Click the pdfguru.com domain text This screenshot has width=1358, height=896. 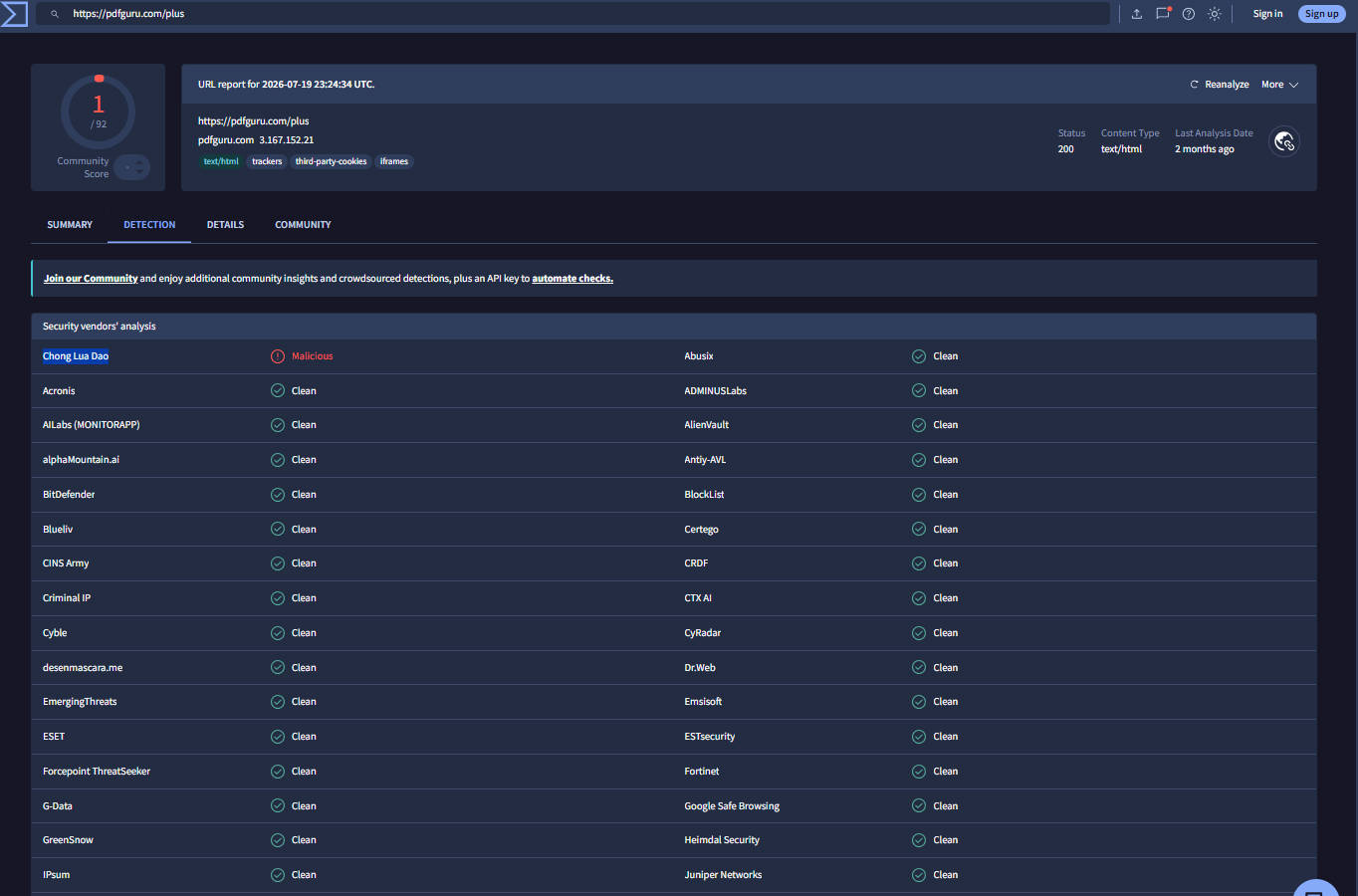(226, 140)
